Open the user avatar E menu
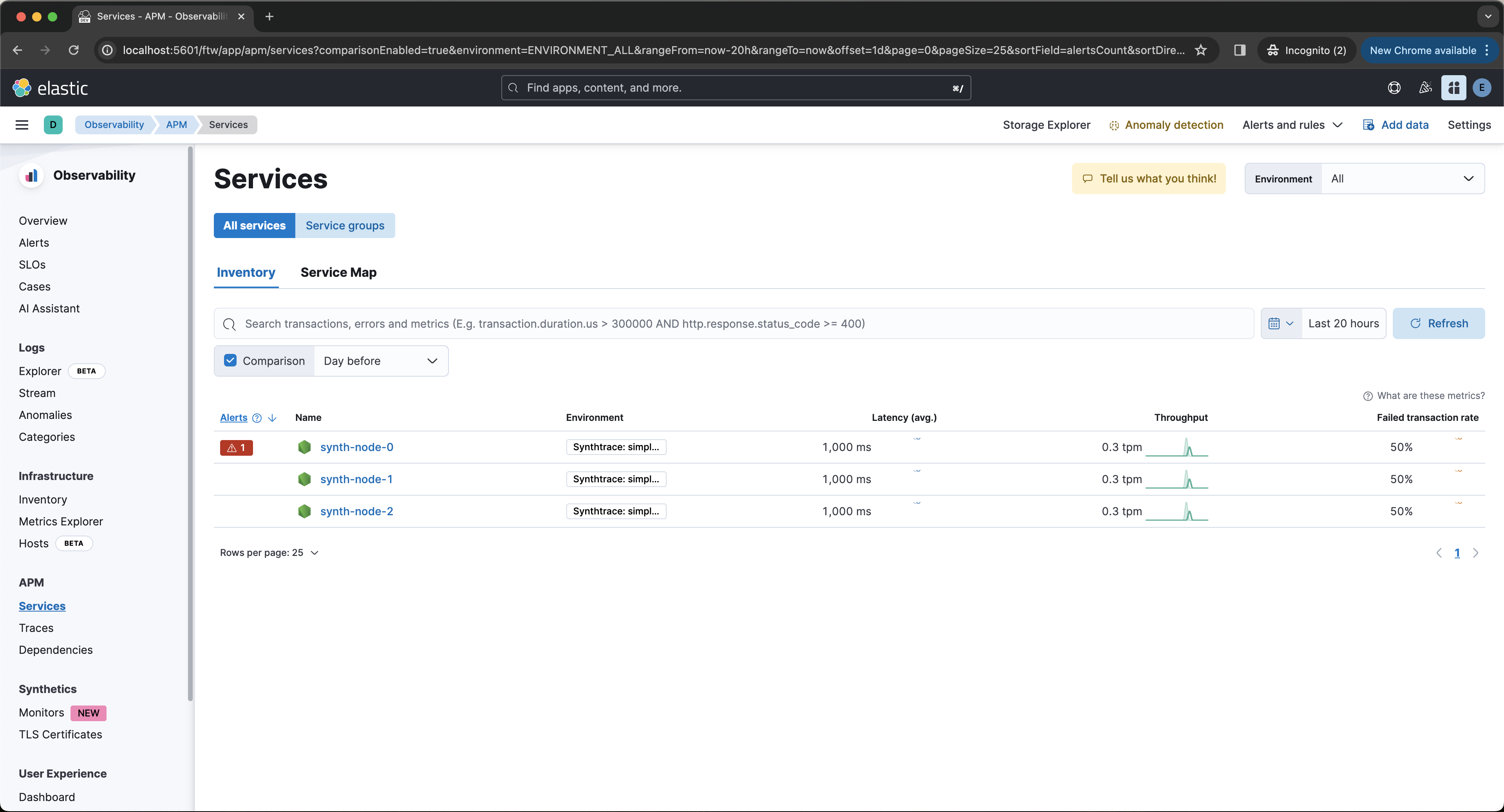Screen dimensions: 1504x812 [x=1482, y=88]
